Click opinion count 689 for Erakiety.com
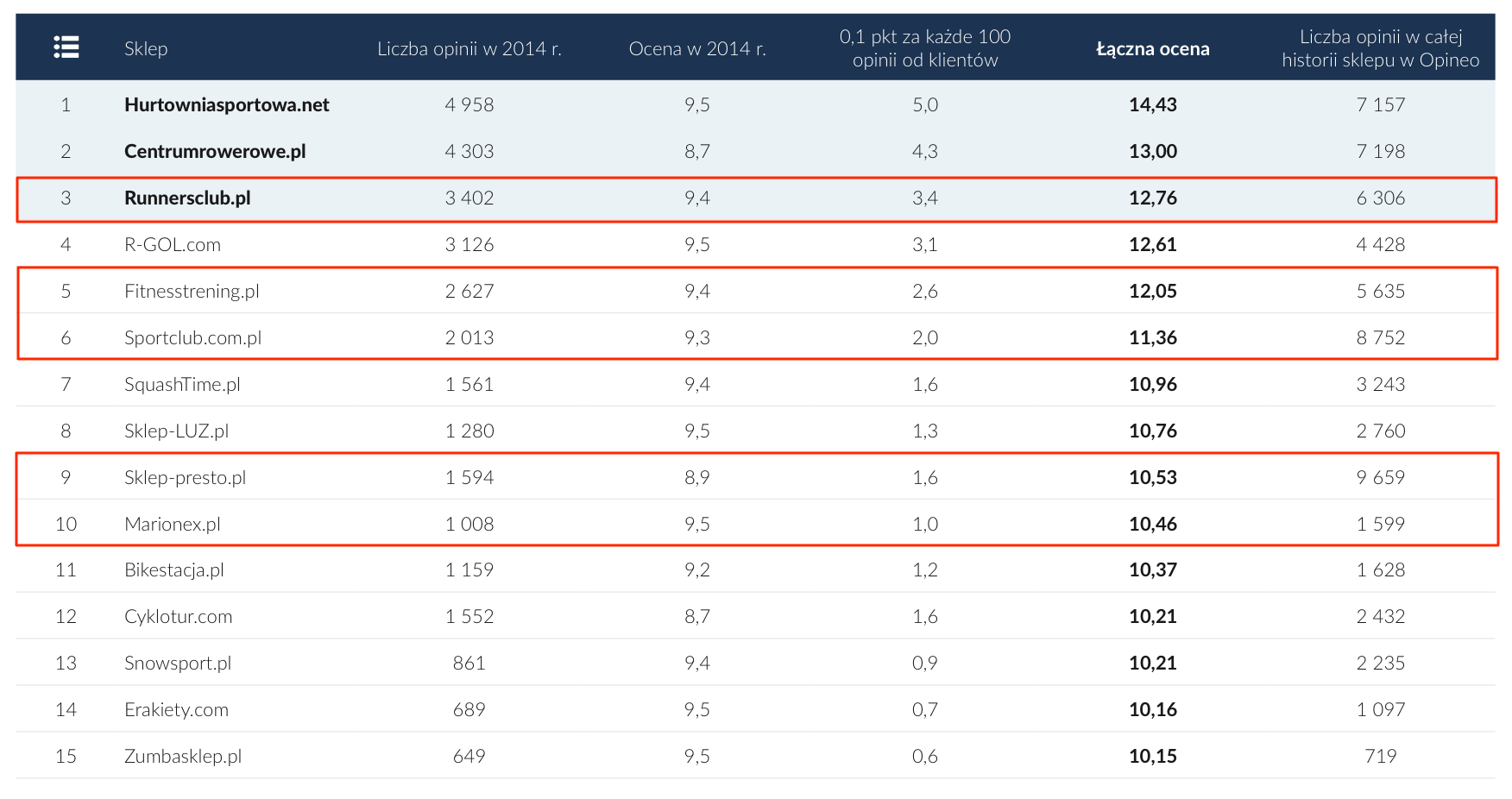Viewport: 1512px width, 799px height. 469,709
